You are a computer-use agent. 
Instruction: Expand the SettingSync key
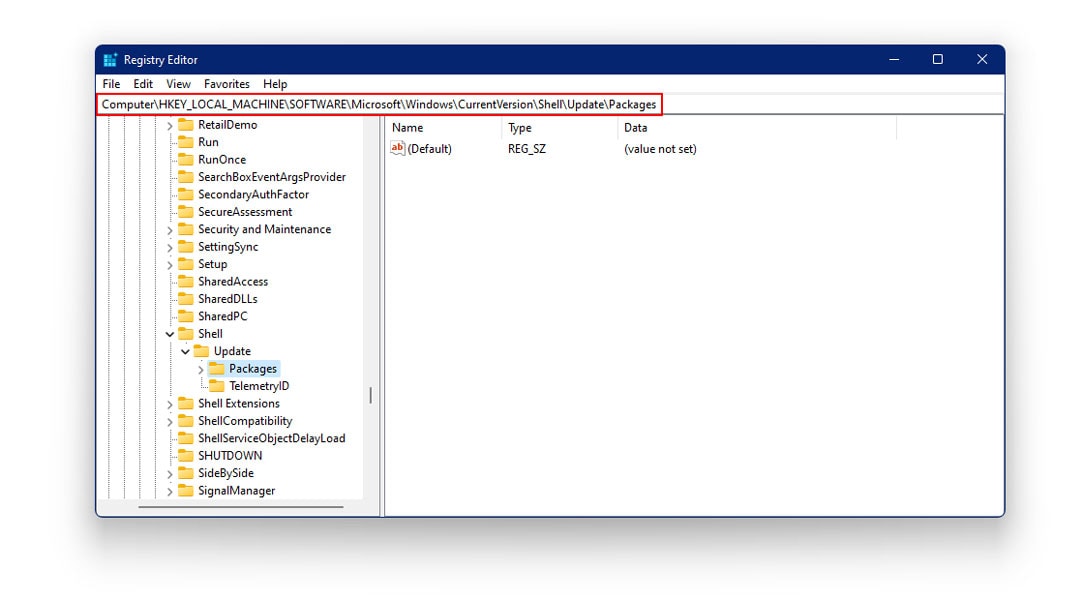coord(170,247)
